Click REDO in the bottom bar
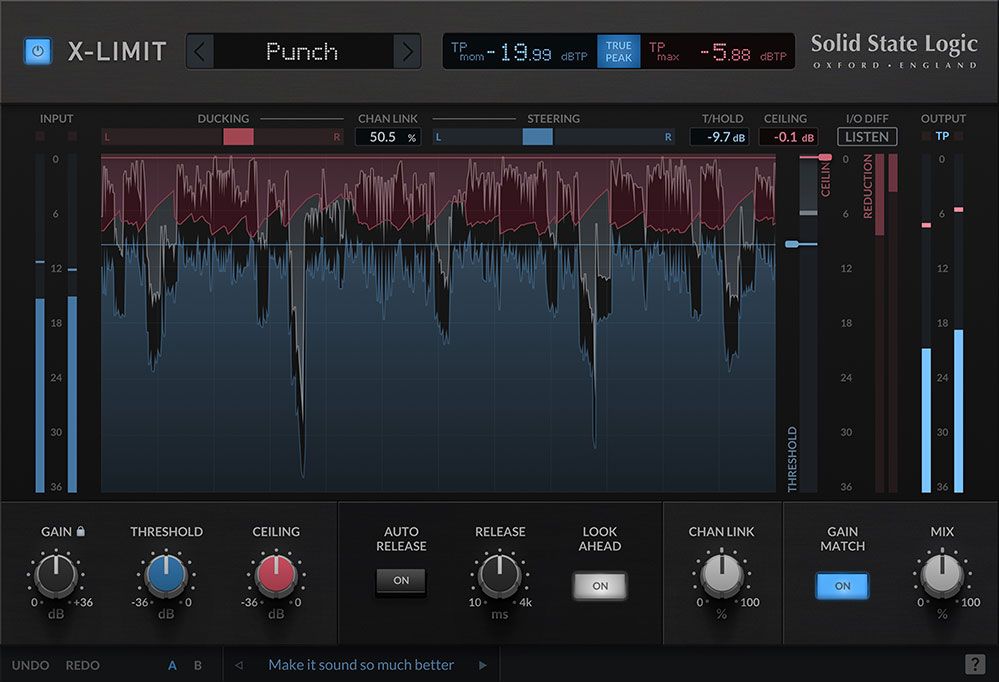The image size is (999, 682). [83, 664]
